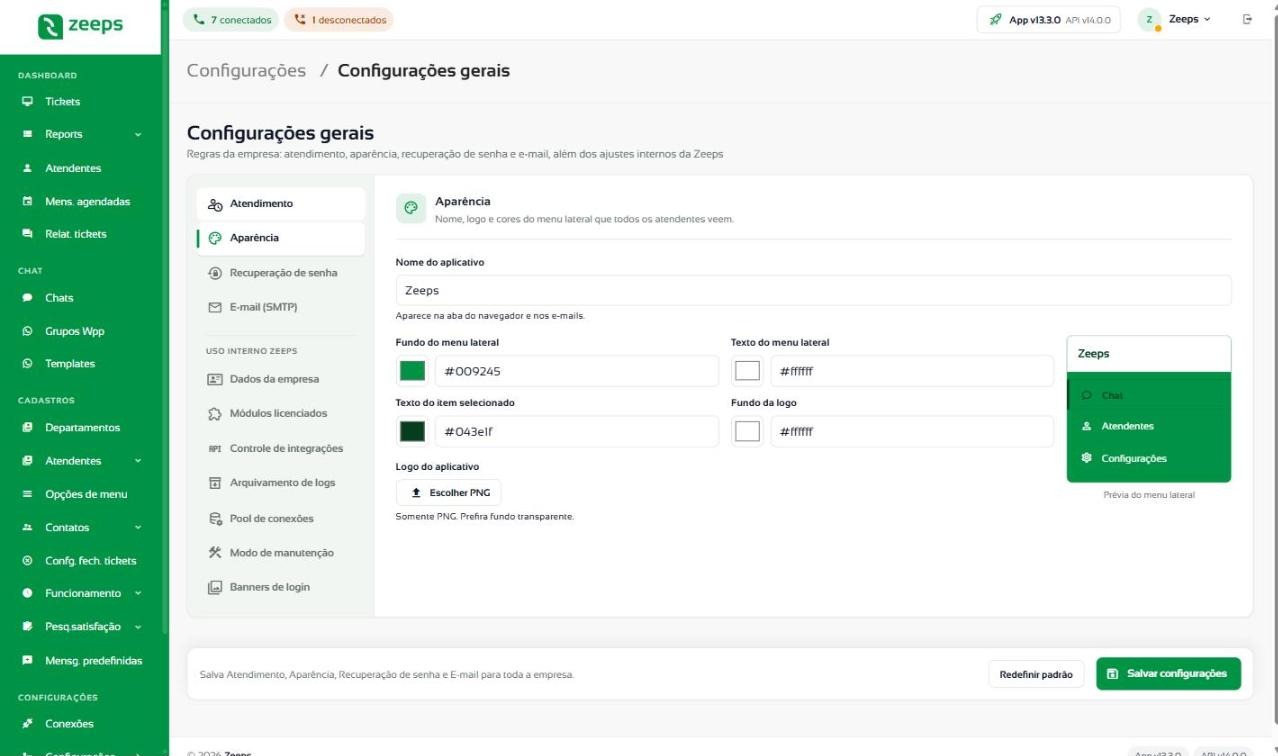Click the Pesq.satisfação icon
Image resolution: width=1278 pixels, height=756 pixels.
pos(27,627)
